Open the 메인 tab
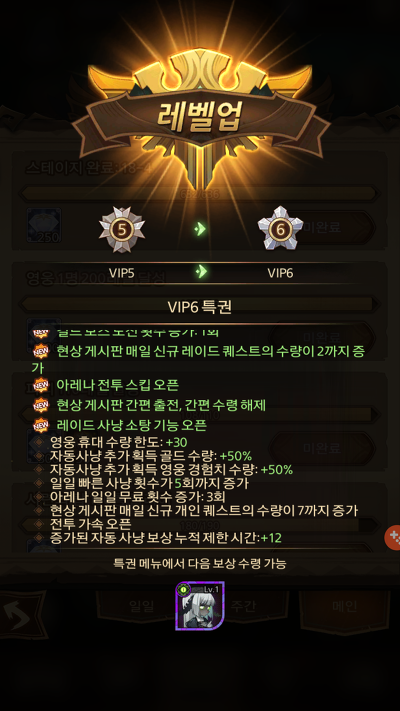 click(x=345, y=606)
